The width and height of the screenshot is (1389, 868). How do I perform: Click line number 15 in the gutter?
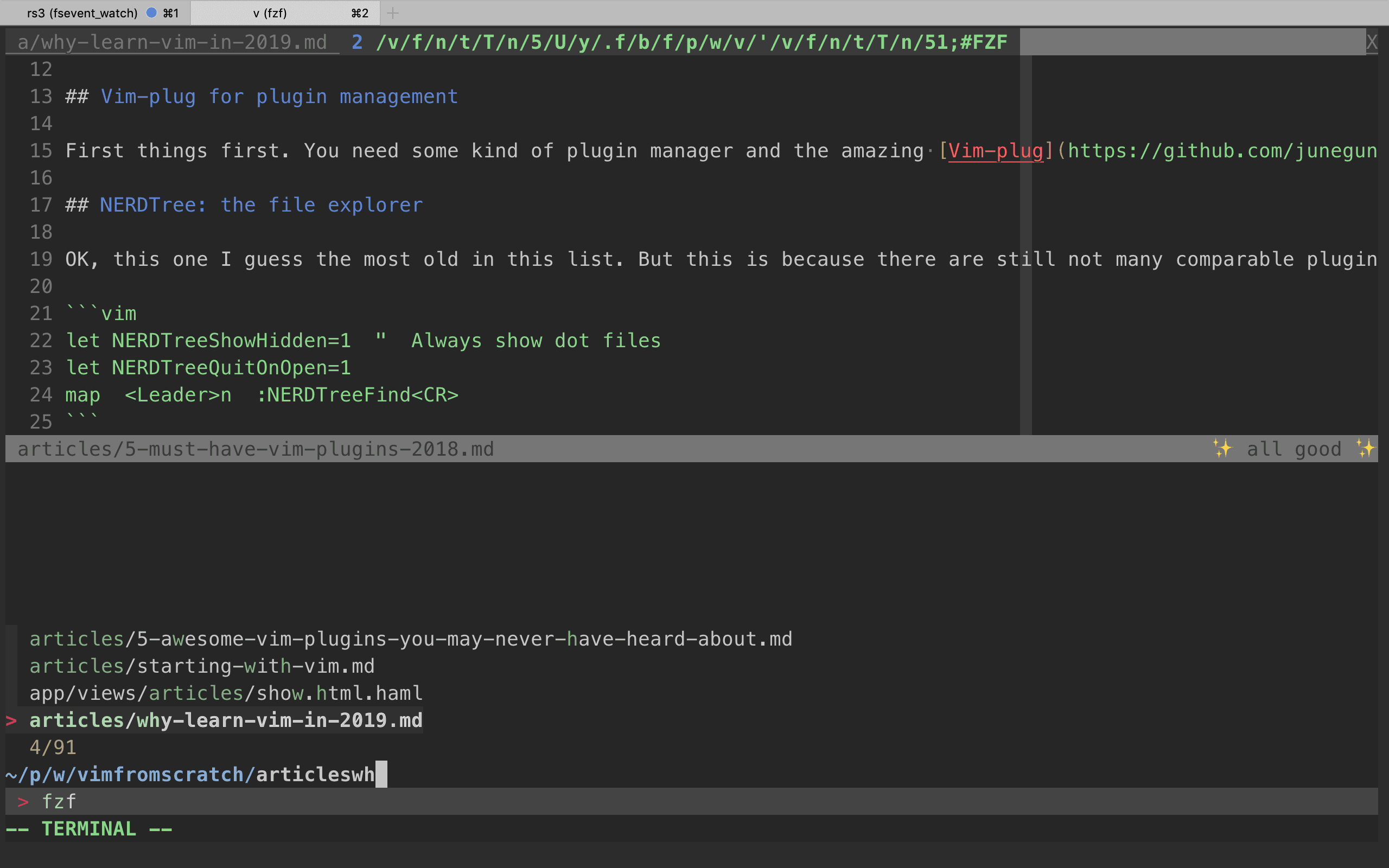pos(41,151)
